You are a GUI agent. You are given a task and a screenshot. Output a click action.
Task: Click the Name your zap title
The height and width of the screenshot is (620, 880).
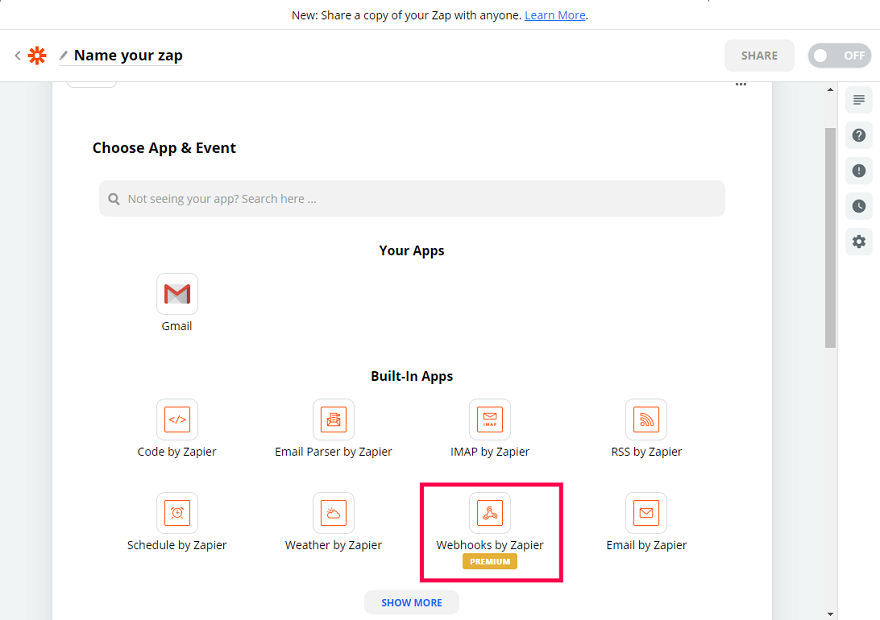click(128, 56)
